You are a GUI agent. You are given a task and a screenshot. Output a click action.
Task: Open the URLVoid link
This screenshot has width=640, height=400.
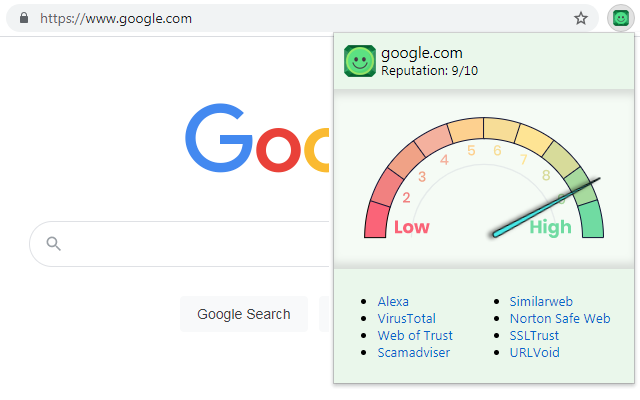click(x=534, y=352)
